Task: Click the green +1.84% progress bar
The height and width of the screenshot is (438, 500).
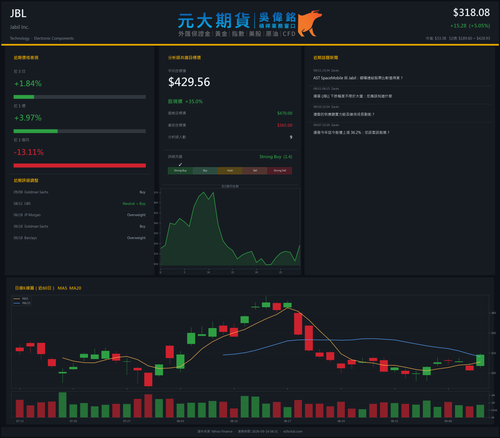Action: pyautogui.click(x=24, y=97)
